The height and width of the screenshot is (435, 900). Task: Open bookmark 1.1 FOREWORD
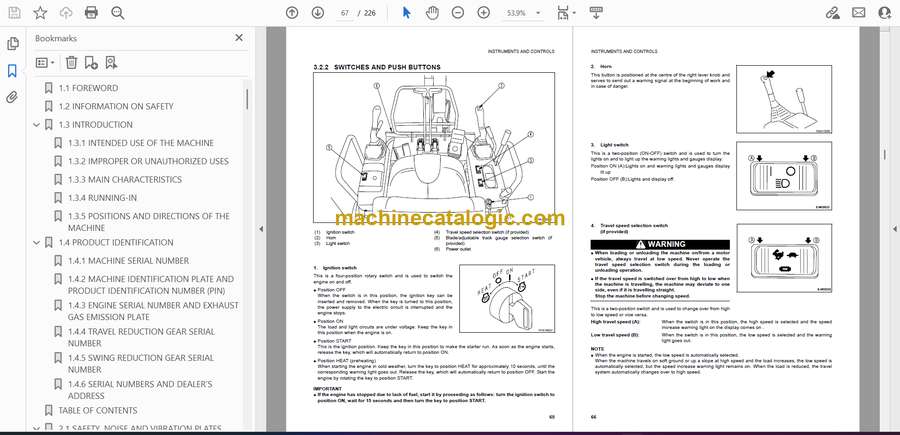(x=88, y=88)
